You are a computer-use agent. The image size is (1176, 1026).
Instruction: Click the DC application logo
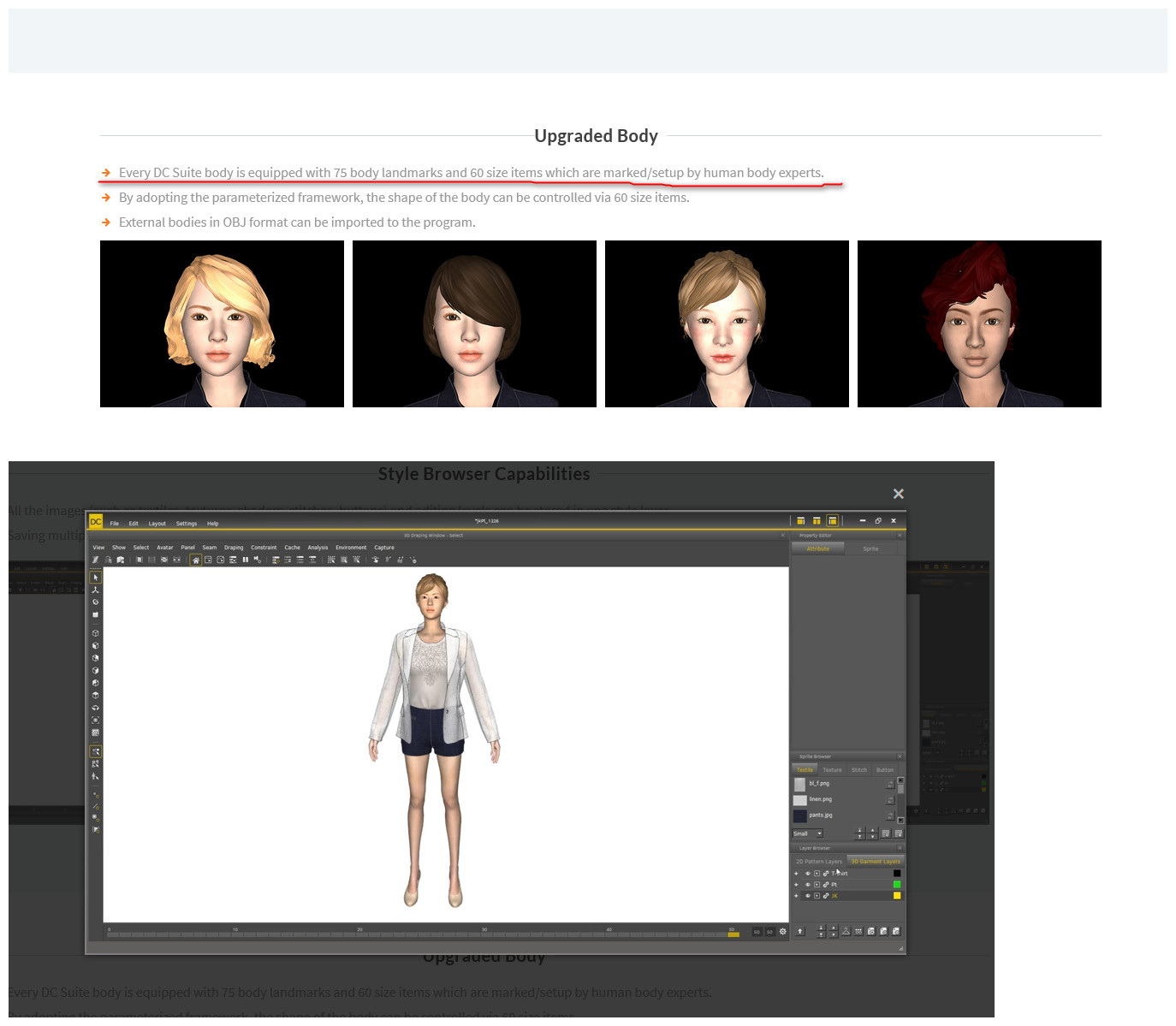pyautogui.click(x=96, y=522)
